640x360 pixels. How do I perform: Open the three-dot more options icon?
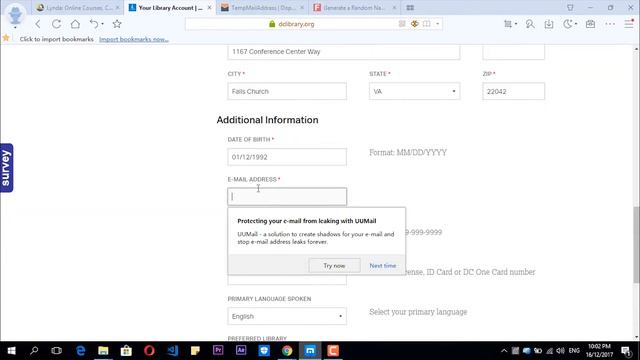[610, 24]
